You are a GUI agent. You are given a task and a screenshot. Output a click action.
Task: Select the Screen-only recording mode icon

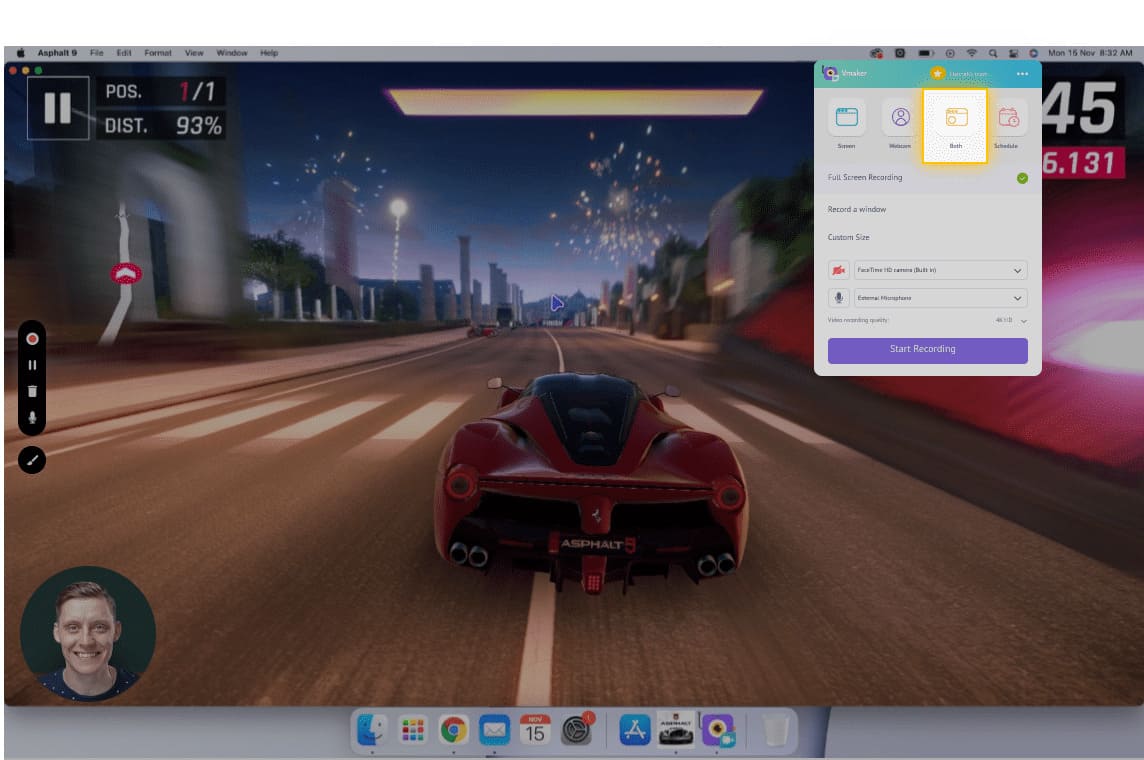(x=846, y=120)
